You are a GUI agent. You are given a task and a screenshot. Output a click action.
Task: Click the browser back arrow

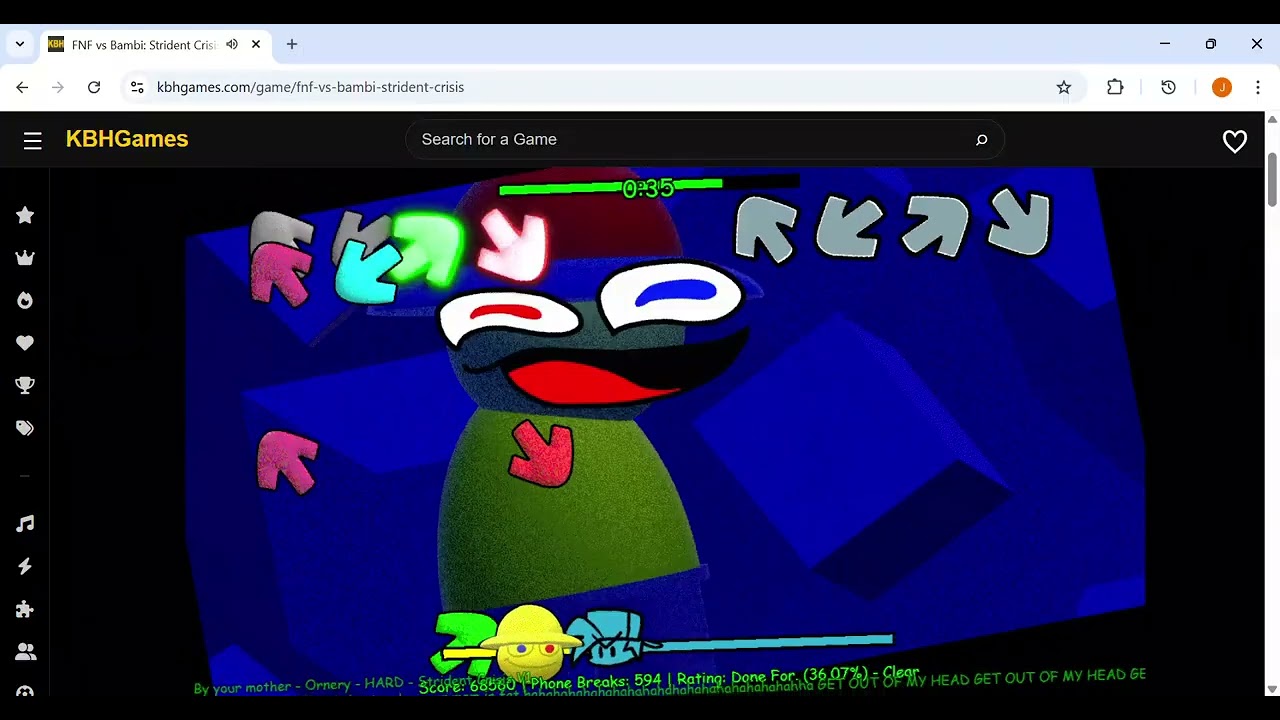coord(22,87)
